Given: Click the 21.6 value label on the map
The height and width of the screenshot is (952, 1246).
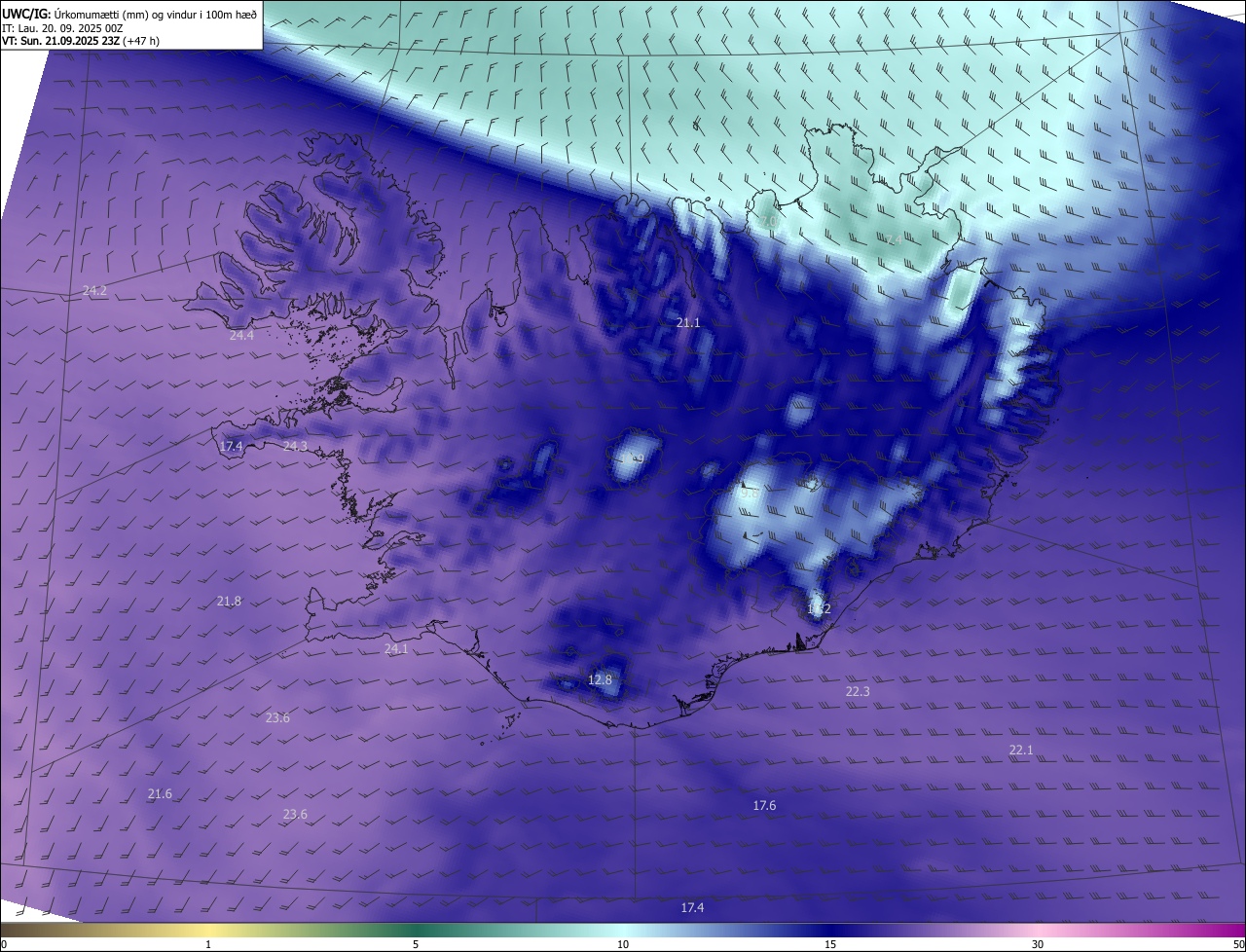Looking at the screenshot, I should click(x=160, y=793).
